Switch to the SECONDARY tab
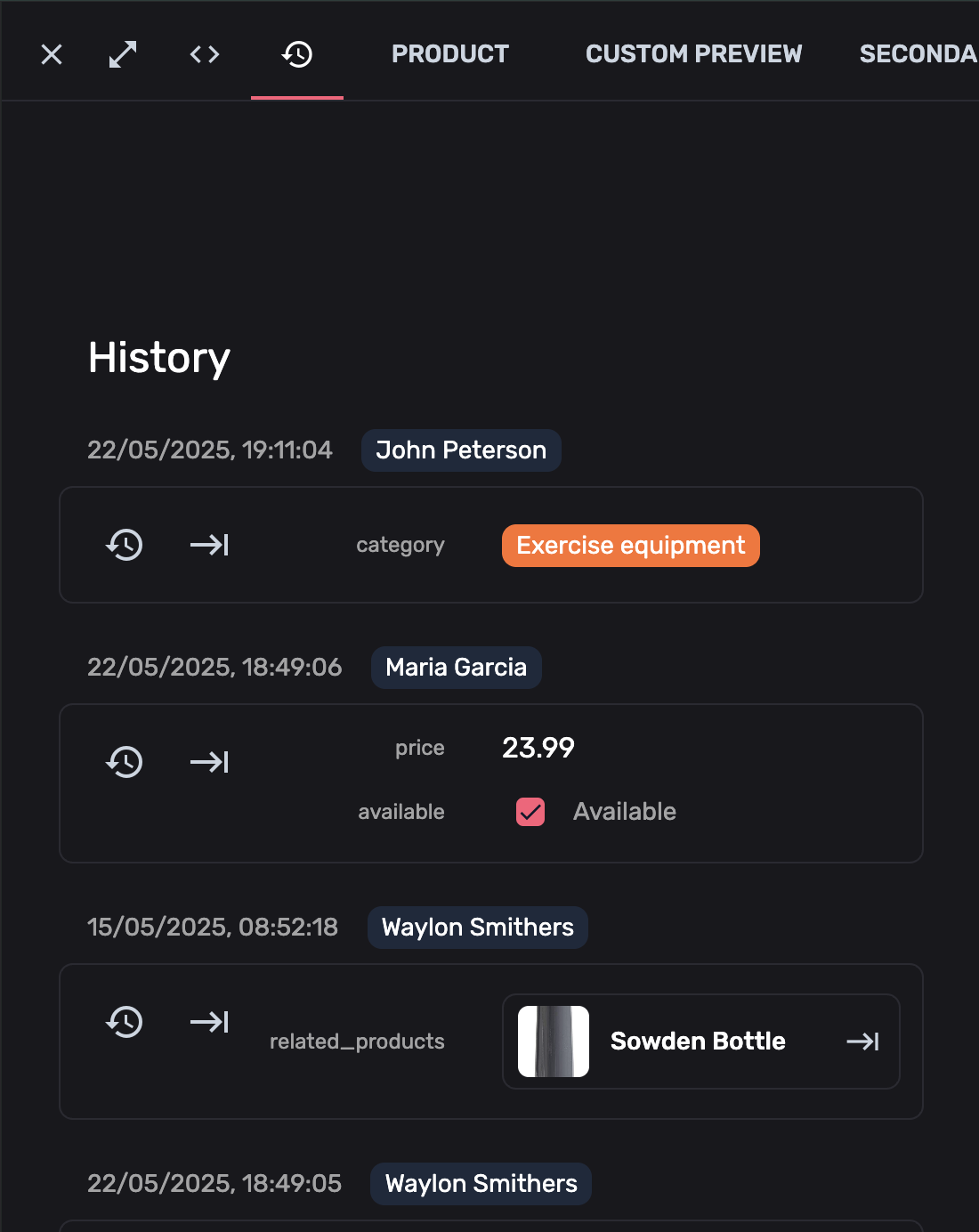This screenshot has height=1232, width=979. (x=921, y=54)
